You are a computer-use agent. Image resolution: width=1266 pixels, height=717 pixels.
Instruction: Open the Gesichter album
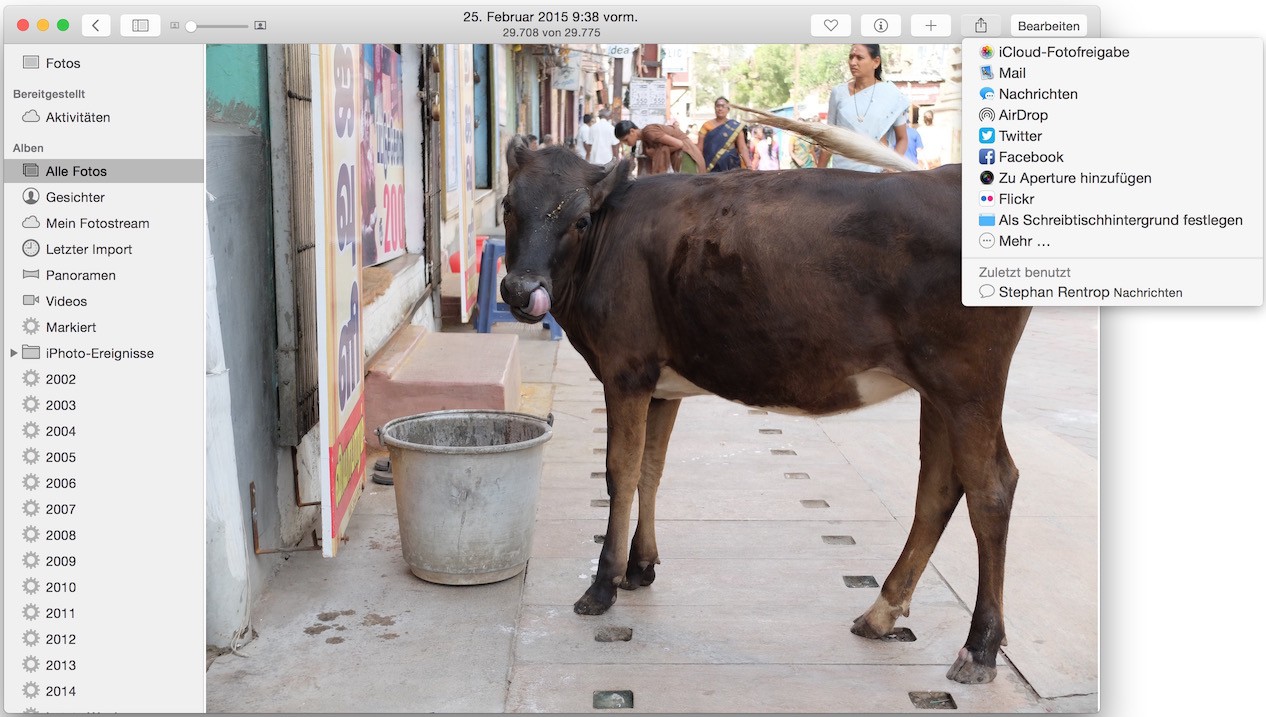tap(75, 197)
